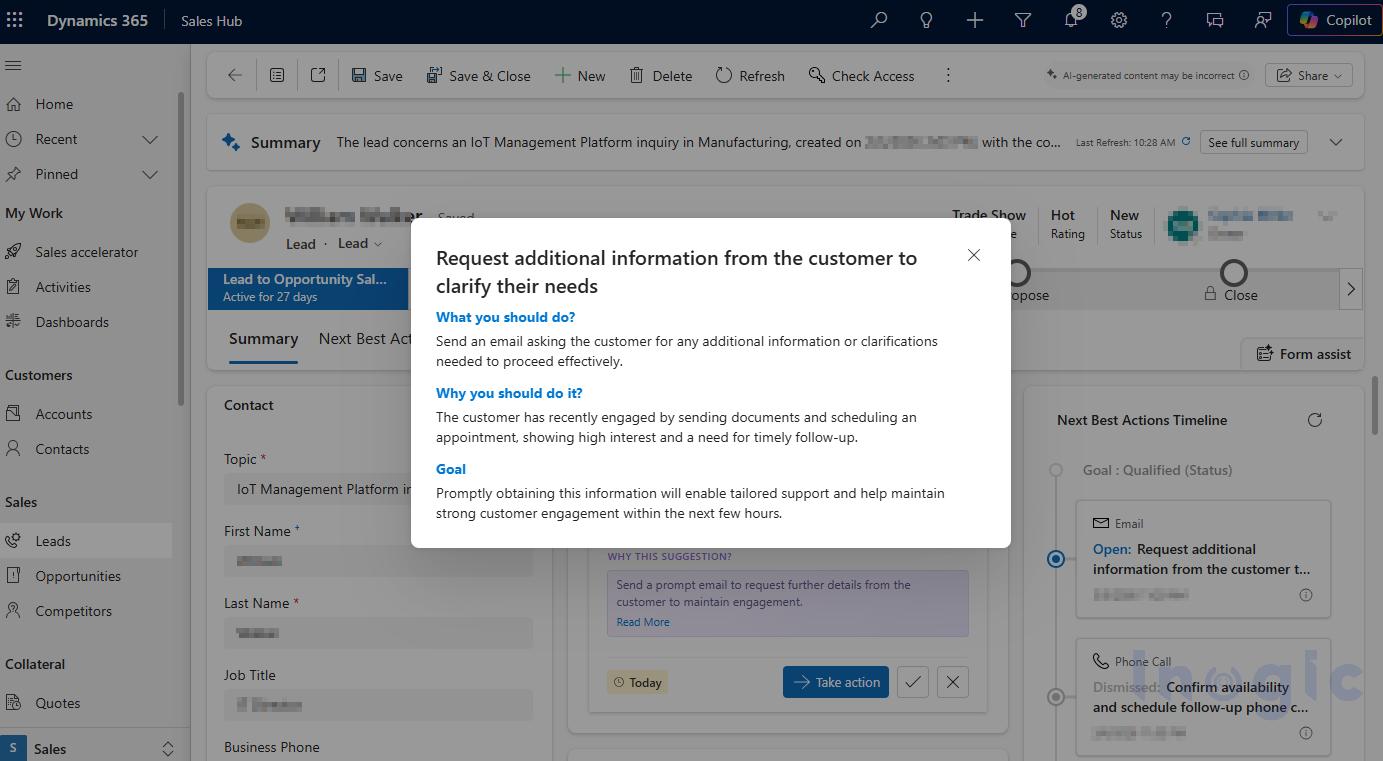Screen dimensions: 1383x761
Task: Open the filter icon in the top bar
Action: point(1022,19)
